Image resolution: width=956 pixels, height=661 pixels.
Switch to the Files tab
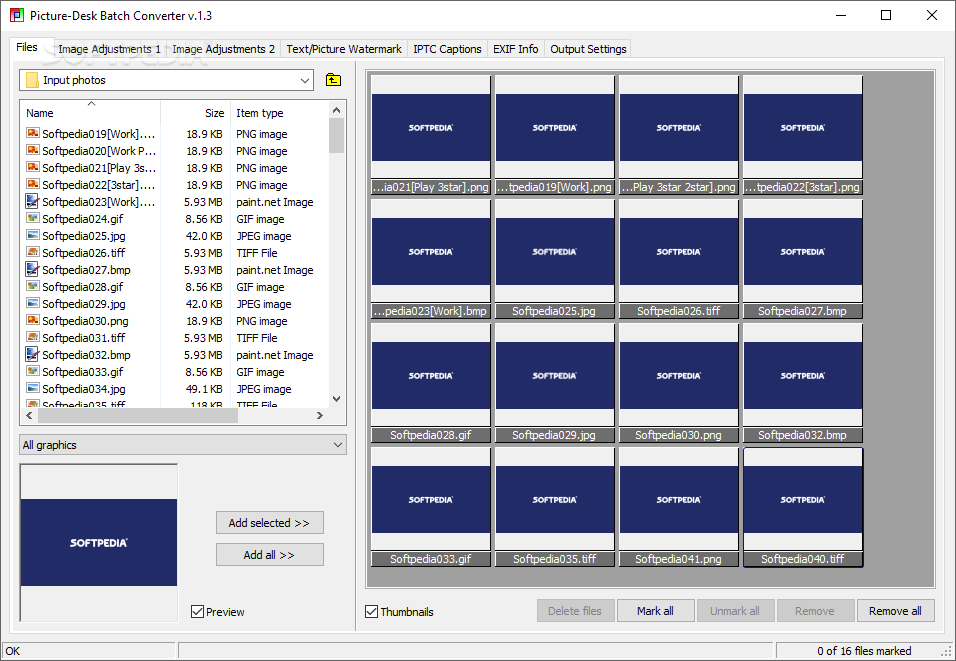pyautogui.click(x=27, y=47)
